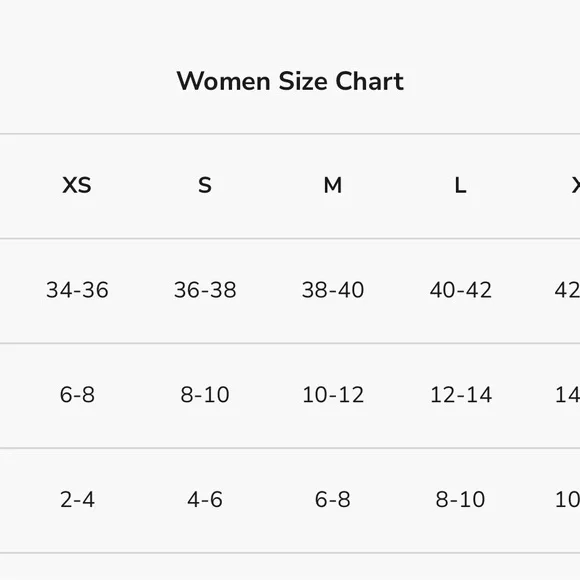Click the 38-40 measurement cell
Screen dimensions: 580x580
[333, 290]
